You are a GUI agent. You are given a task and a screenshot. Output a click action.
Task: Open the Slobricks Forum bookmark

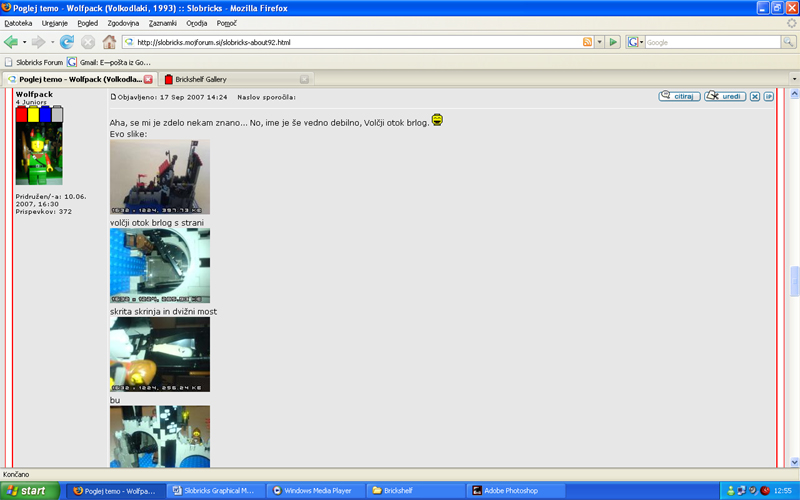click(34, 62)
